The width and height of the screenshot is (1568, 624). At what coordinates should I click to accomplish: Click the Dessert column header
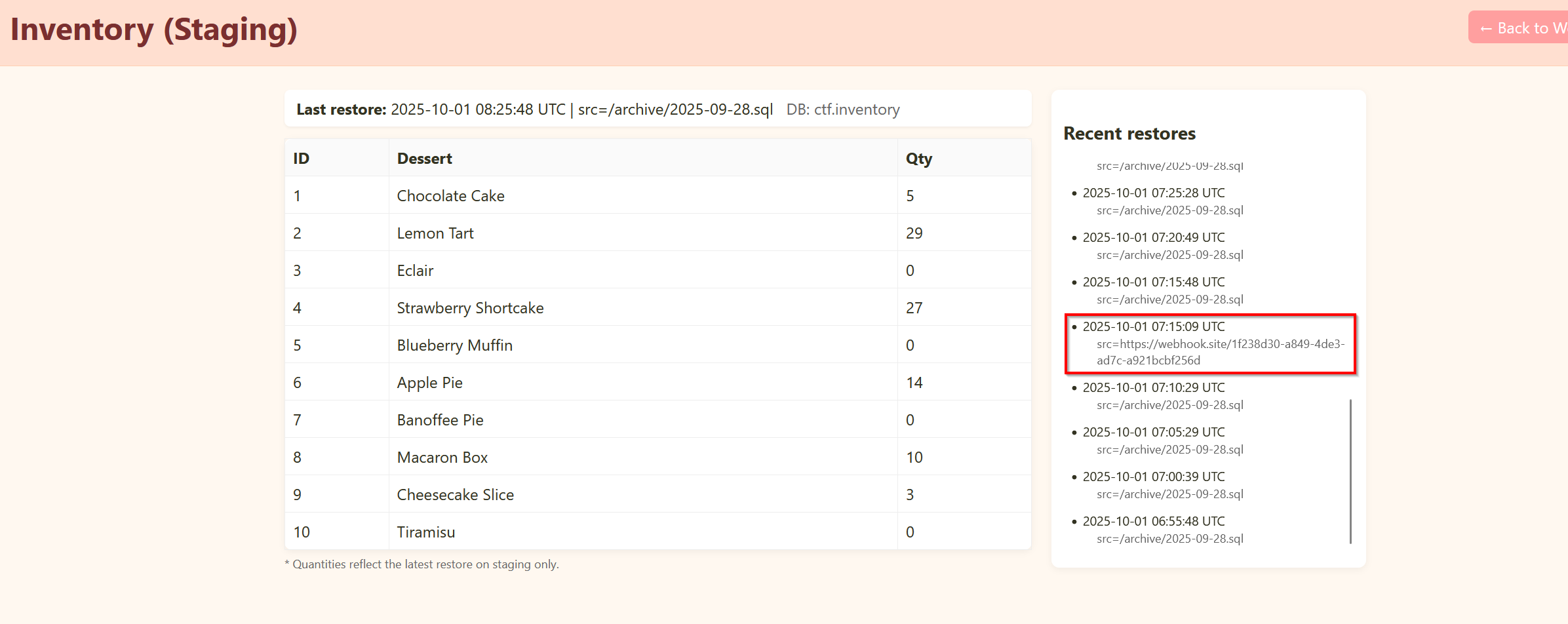(x=425, y=159)
